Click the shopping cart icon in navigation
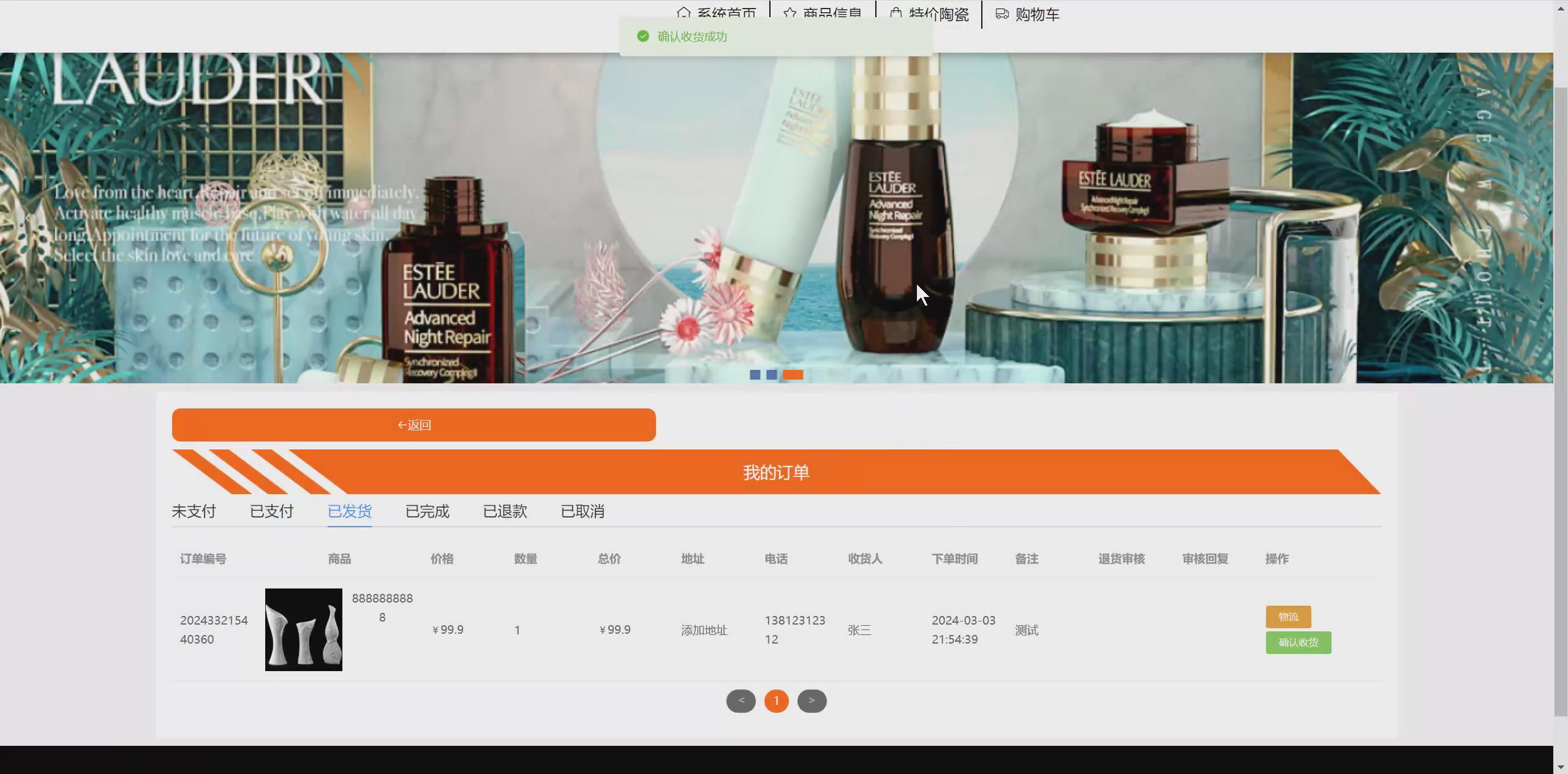 (x=1002, y=14)
